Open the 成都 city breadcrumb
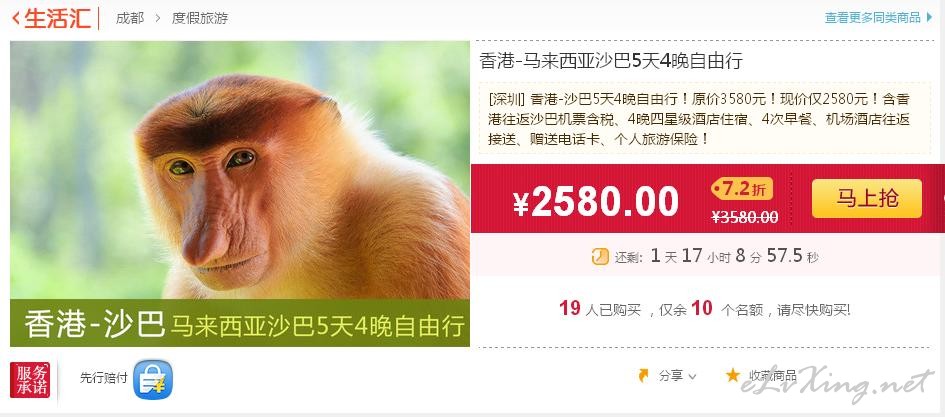 [130, 18]
